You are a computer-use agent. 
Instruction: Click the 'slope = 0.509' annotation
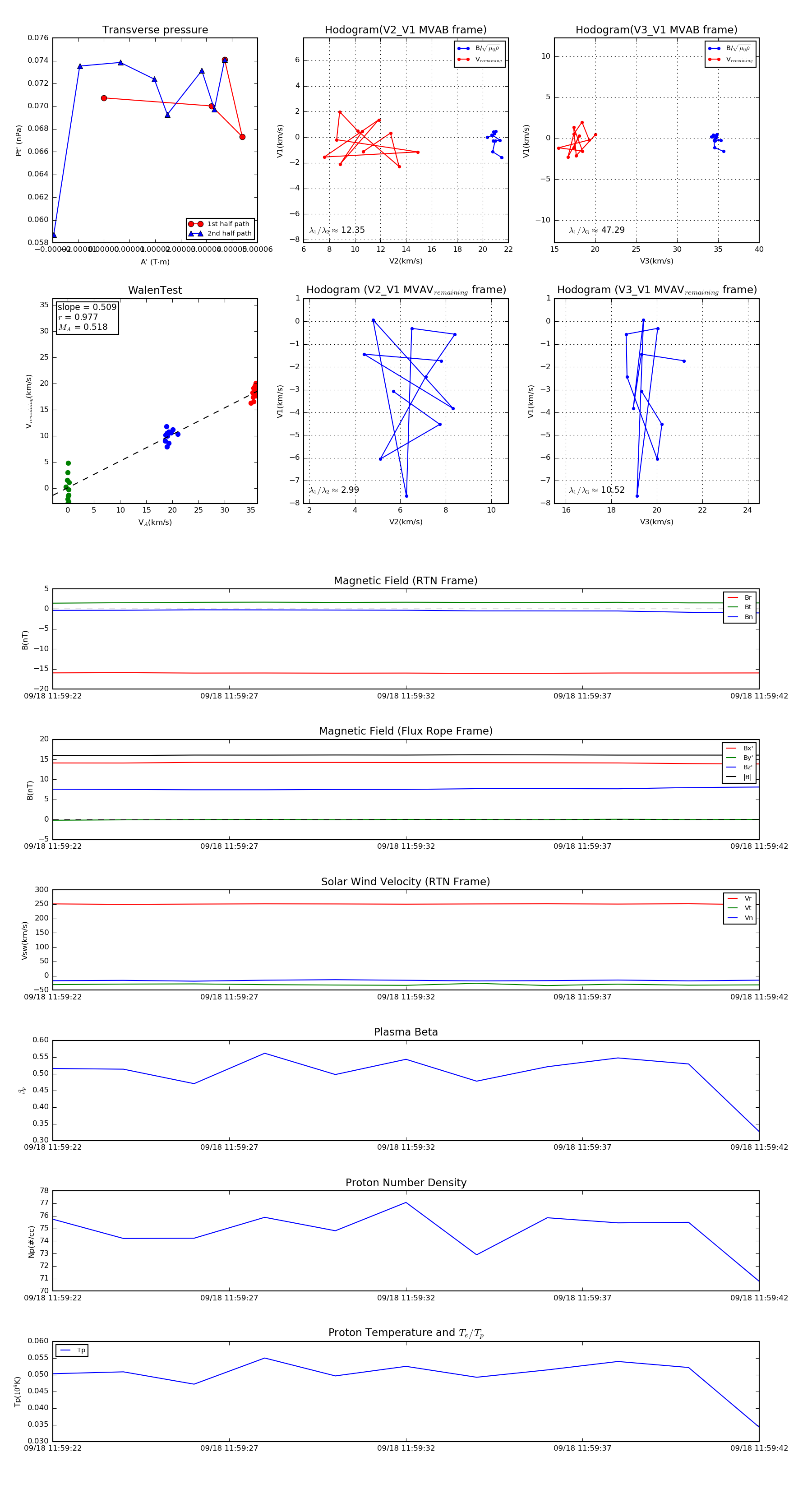(x=87, y=307)
